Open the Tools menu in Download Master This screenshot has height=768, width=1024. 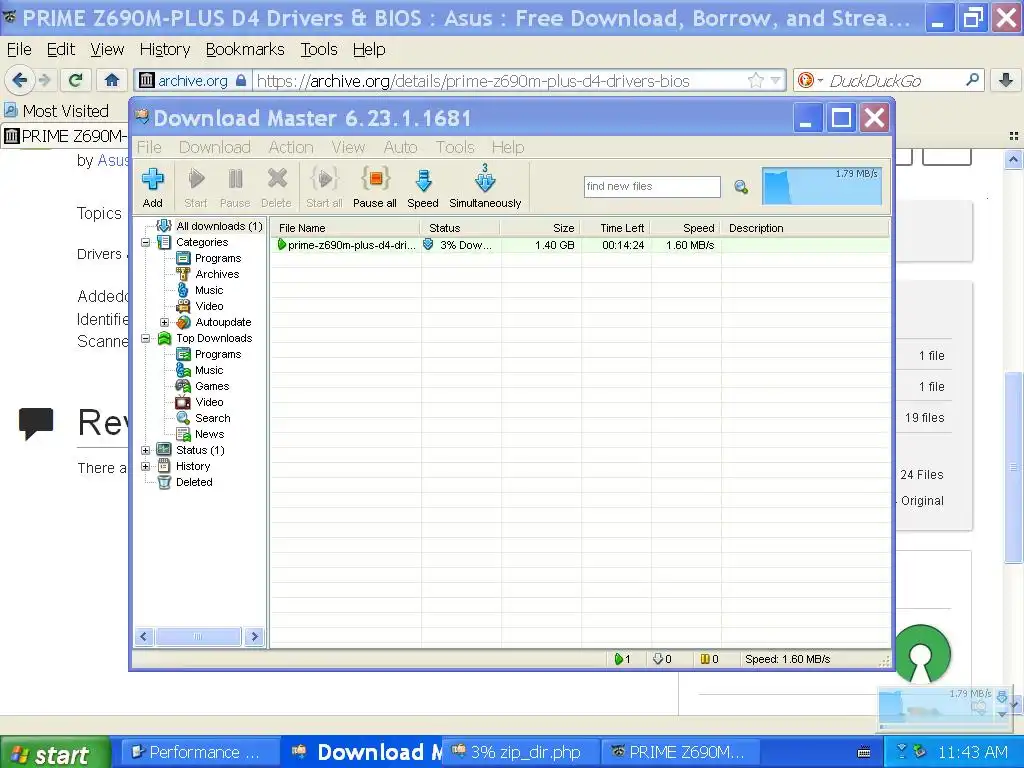click(455, 148)
